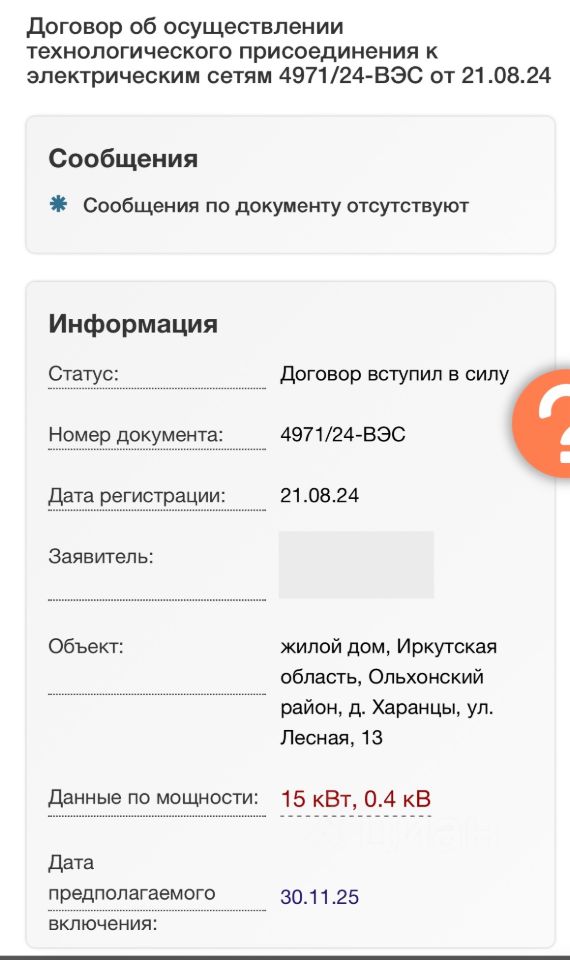The width and height of the screenshot is (570, 960).
Task: Click the contract title at page top
Action: (x=288, y=51)
